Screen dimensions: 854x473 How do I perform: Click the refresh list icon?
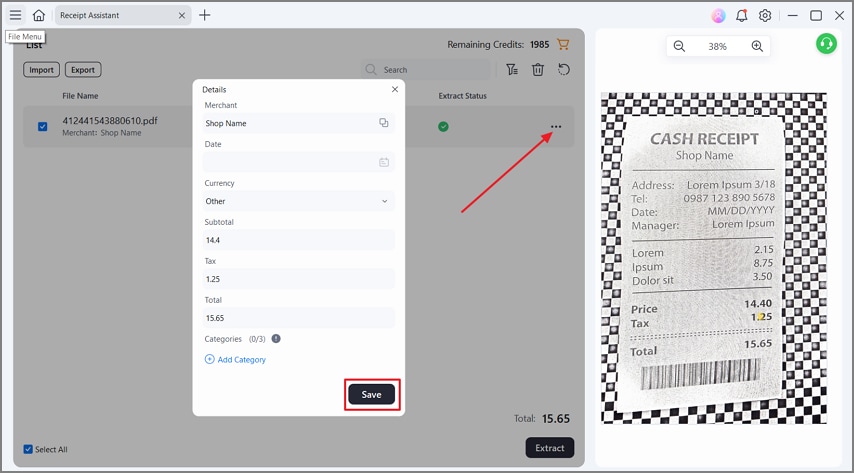tap(564, 70)
